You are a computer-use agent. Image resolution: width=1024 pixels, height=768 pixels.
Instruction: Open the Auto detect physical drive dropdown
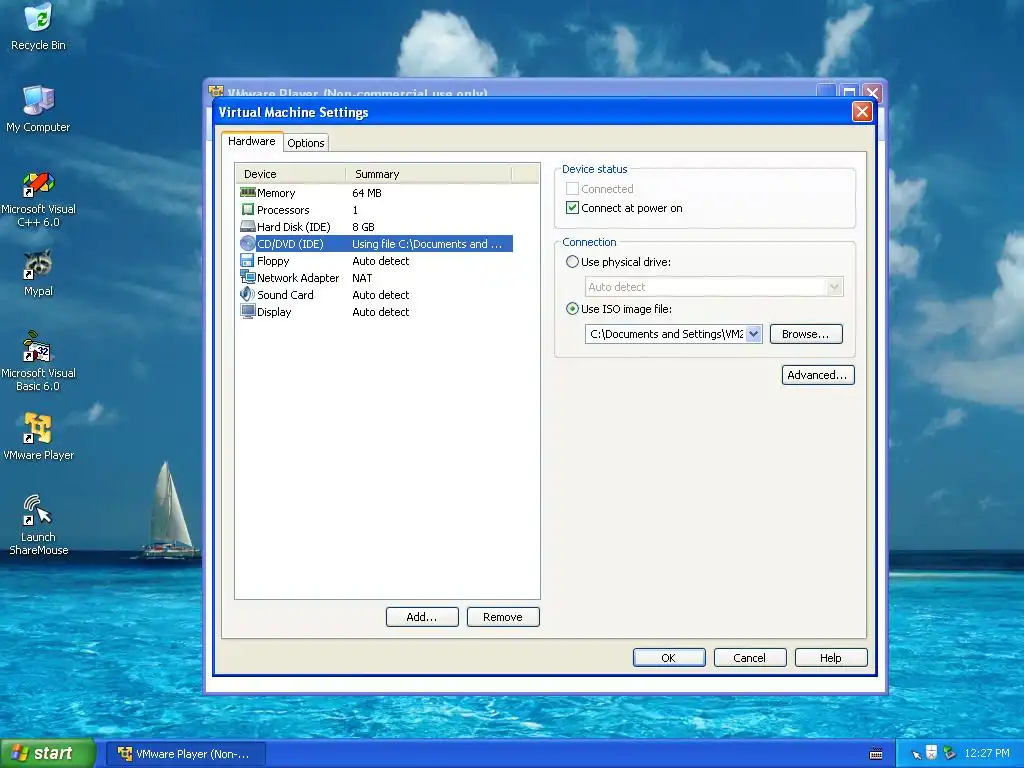pos(835,287)
